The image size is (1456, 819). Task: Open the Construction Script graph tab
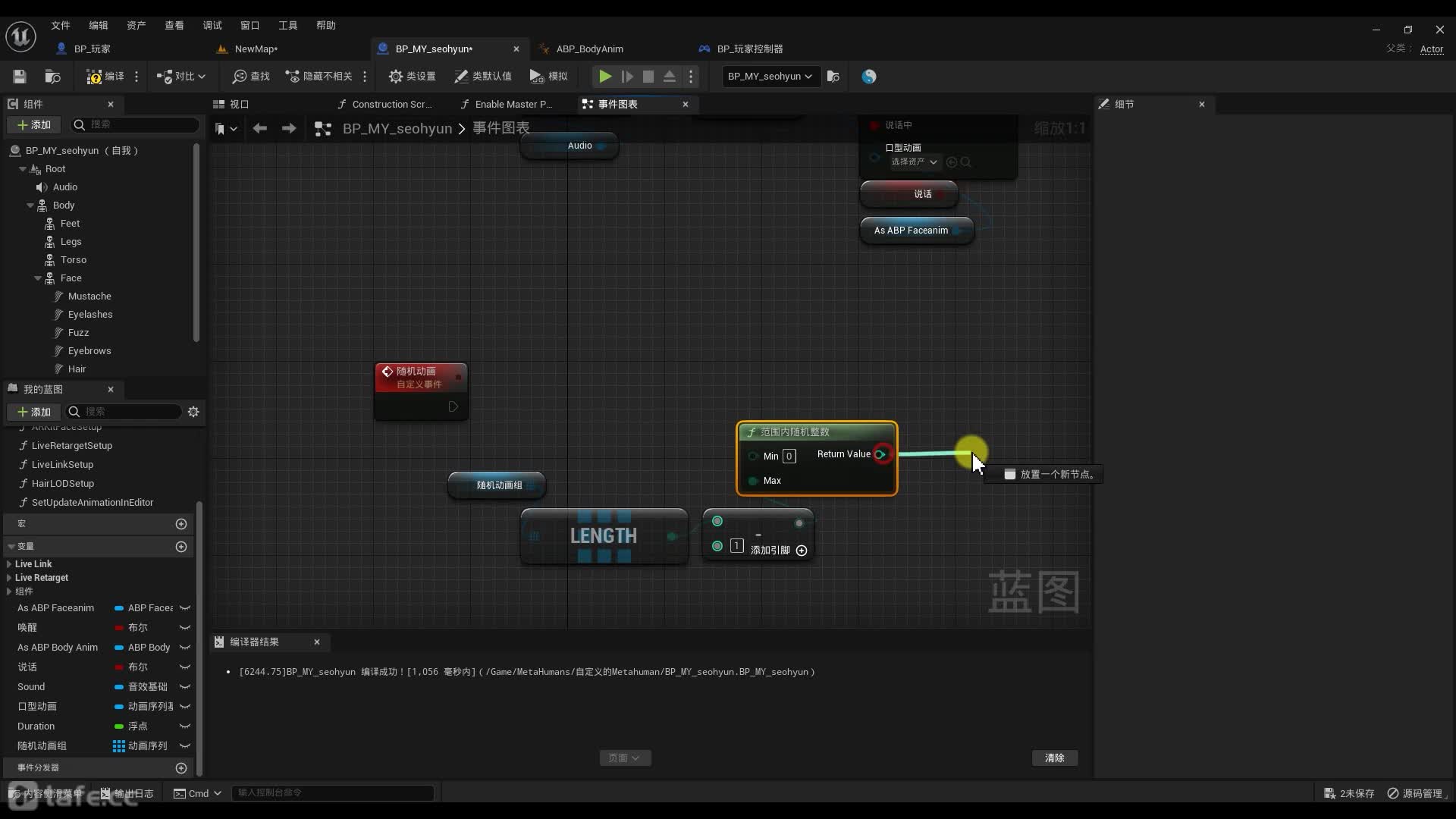pyautogui.click(x=391, y=105)
